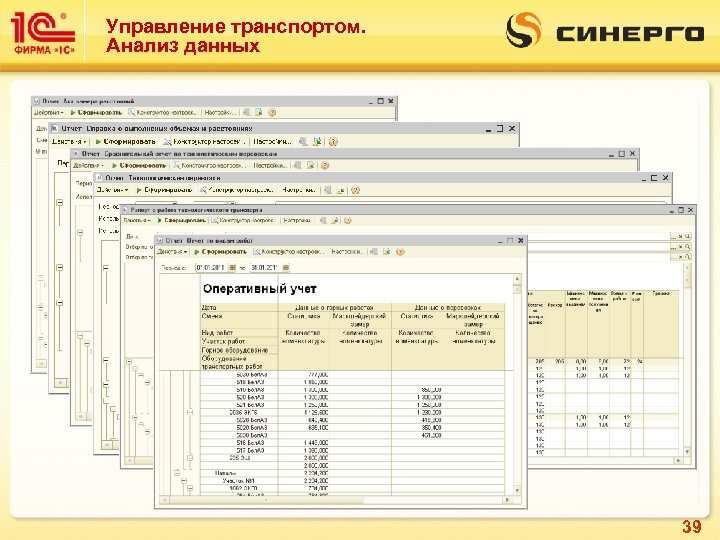
Task: Click Сформировать in Рапорт о работе window
Action: tap(182, 220)
